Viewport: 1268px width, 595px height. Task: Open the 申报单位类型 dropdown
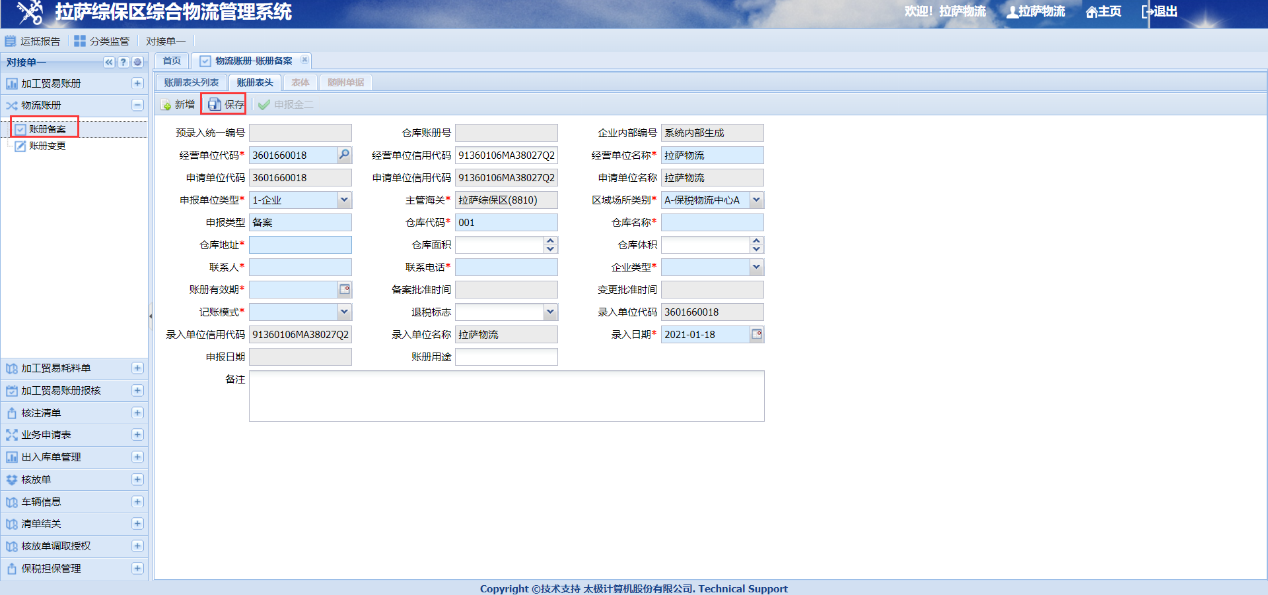[344, 200]
